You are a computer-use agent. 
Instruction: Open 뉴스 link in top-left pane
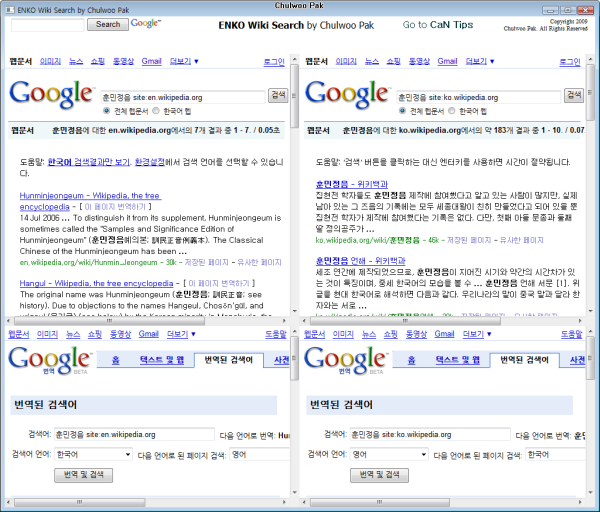76,61
